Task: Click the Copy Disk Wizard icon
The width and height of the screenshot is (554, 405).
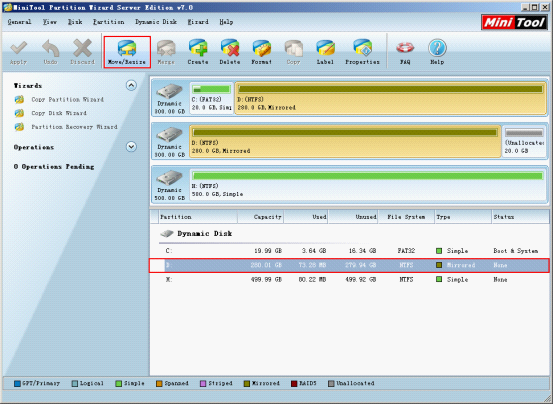Action: 19,113
